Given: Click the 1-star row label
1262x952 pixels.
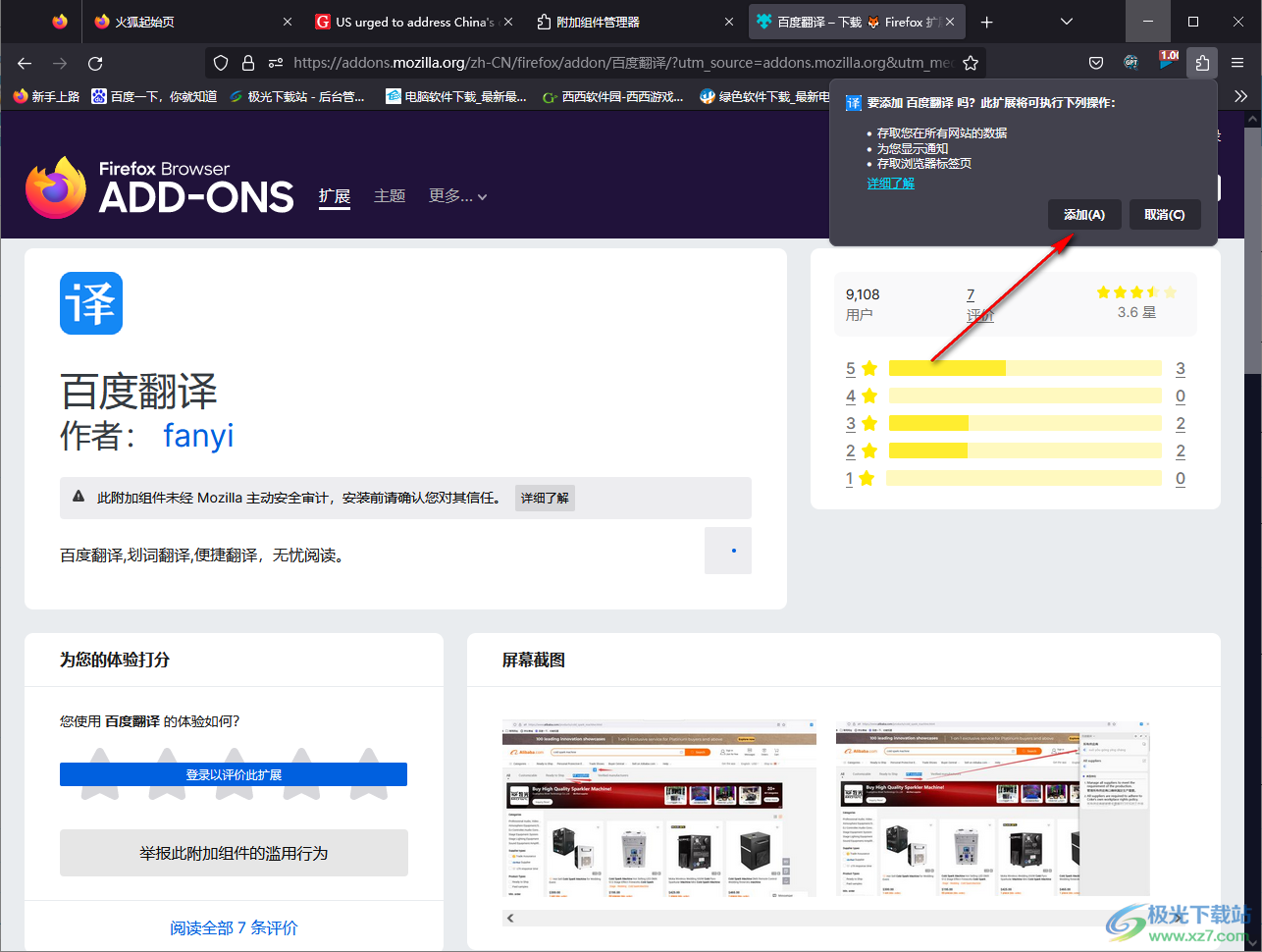Looking at the screenshot, I should click(x=850, y=479).
